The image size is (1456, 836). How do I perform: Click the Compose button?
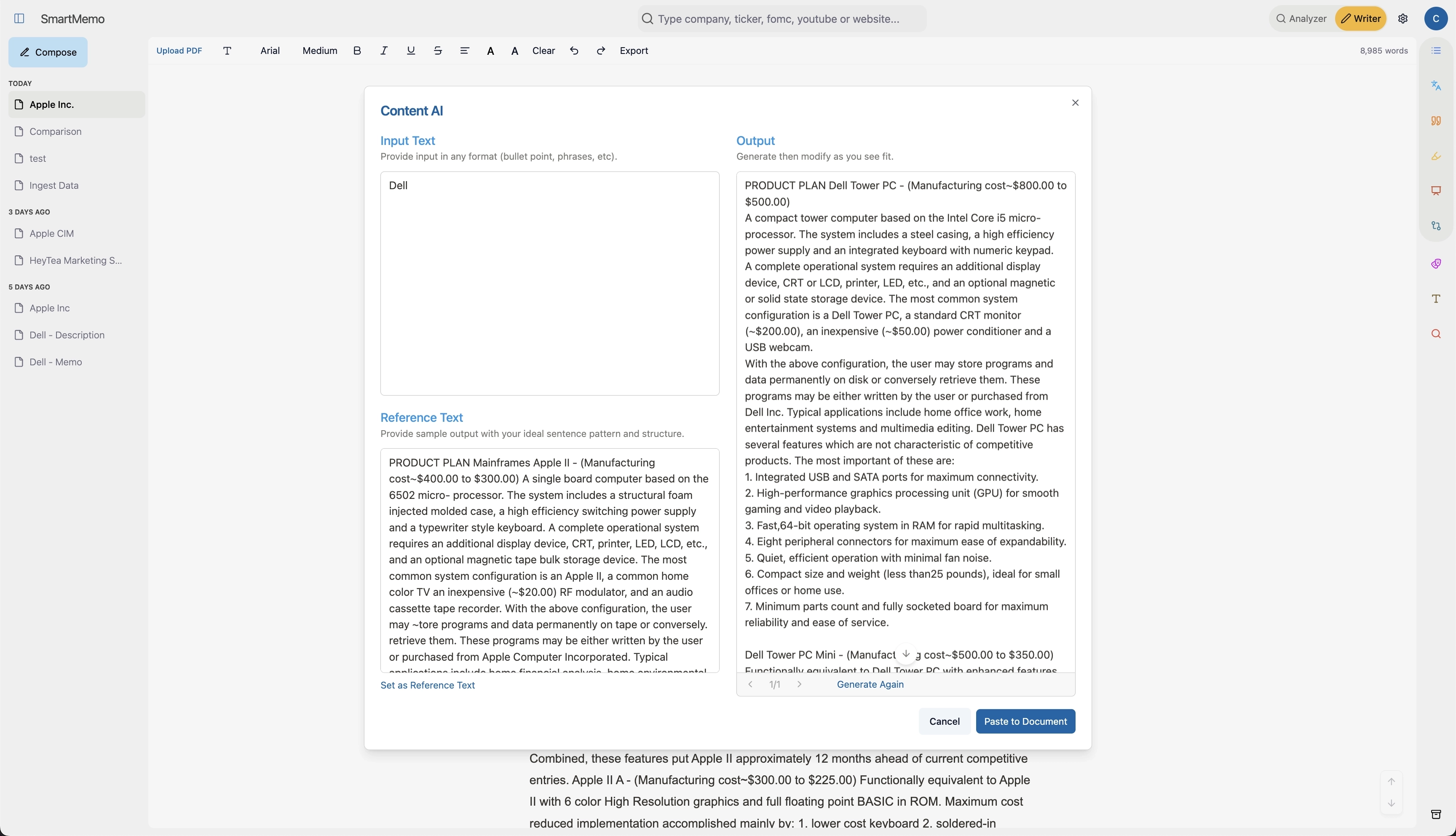(x=48, y=52)
